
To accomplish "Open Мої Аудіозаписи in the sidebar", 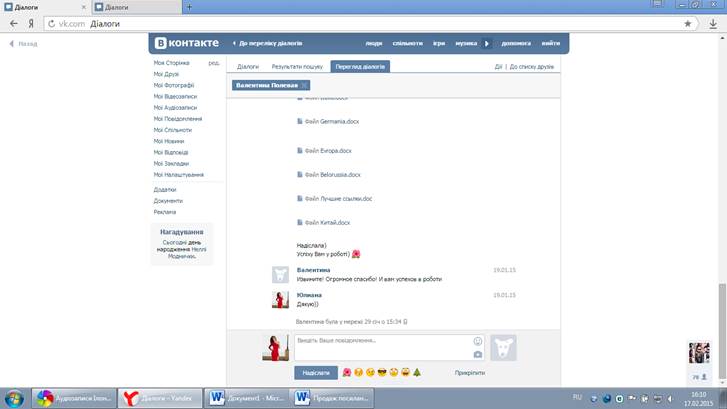I will pyautogui.click(x=175, y=108).
